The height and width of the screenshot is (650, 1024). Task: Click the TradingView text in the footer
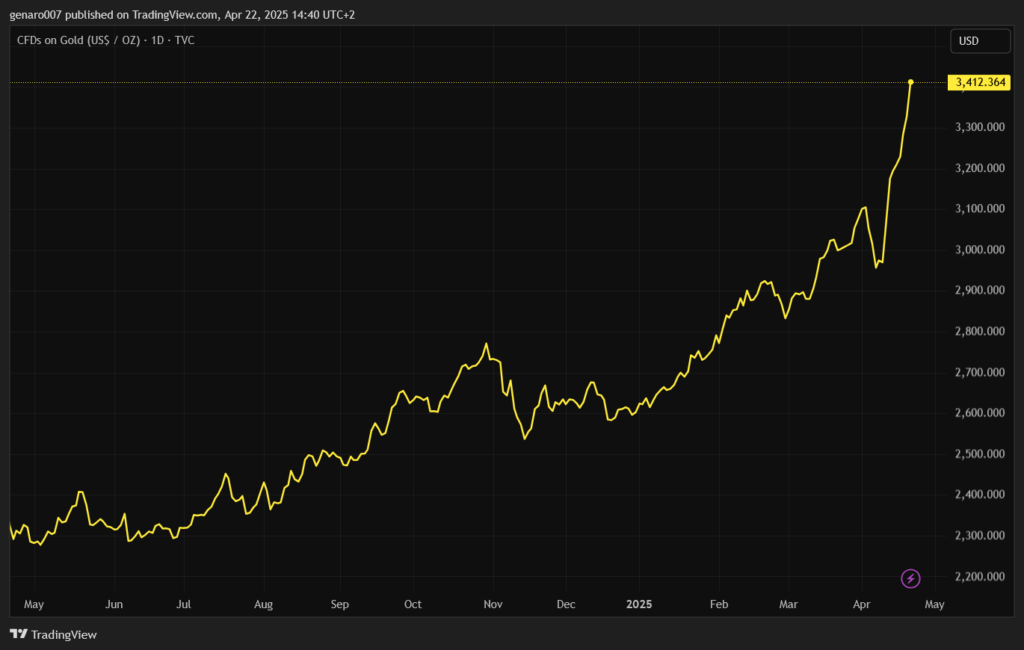64,635
